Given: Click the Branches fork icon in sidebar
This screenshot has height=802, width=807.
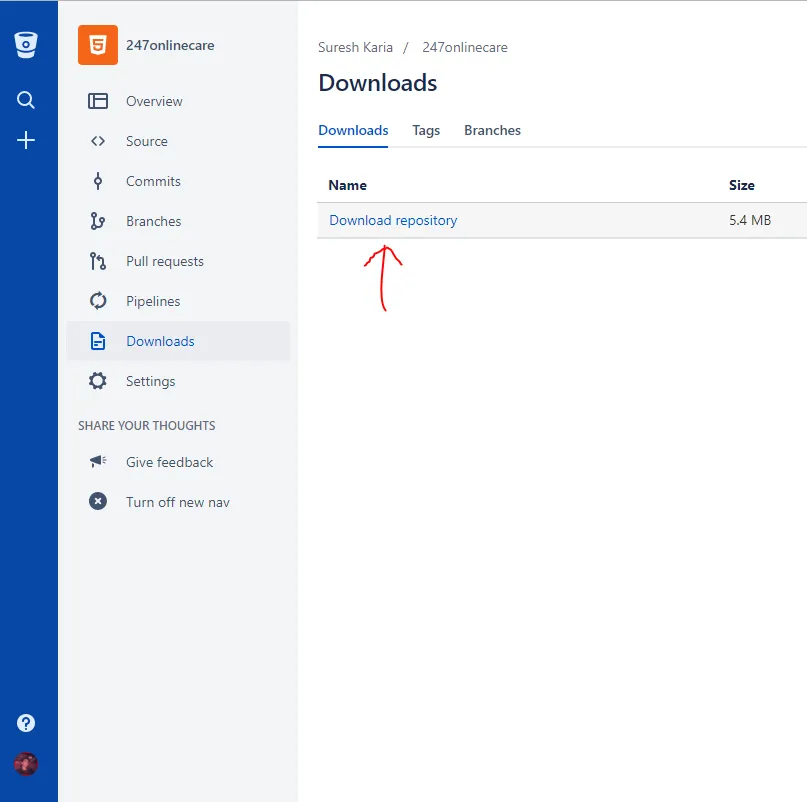Looking at the screenshot, I should click(98, 221).
